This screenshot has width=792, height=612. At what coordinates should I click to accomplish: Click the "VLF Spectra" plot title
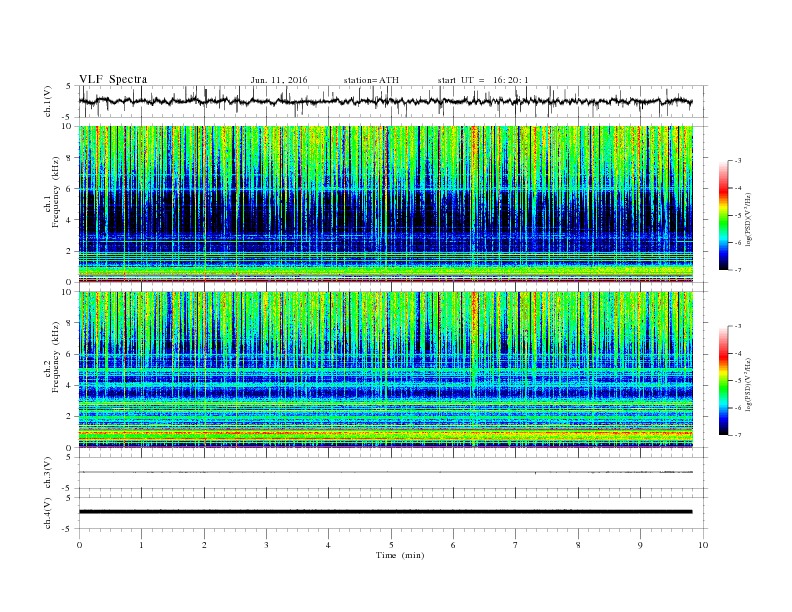[x=113, y=79]
